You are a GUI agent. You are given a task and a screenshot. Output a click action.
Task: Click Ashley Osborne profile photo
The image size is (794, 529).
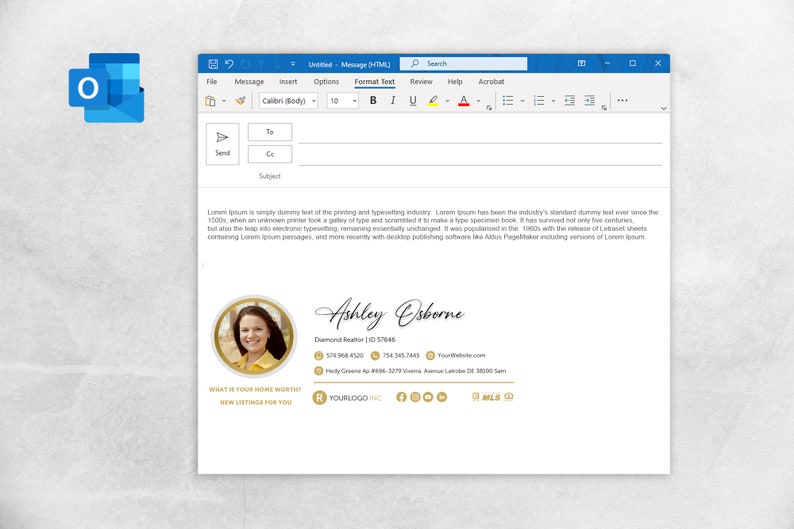(254, 336)
